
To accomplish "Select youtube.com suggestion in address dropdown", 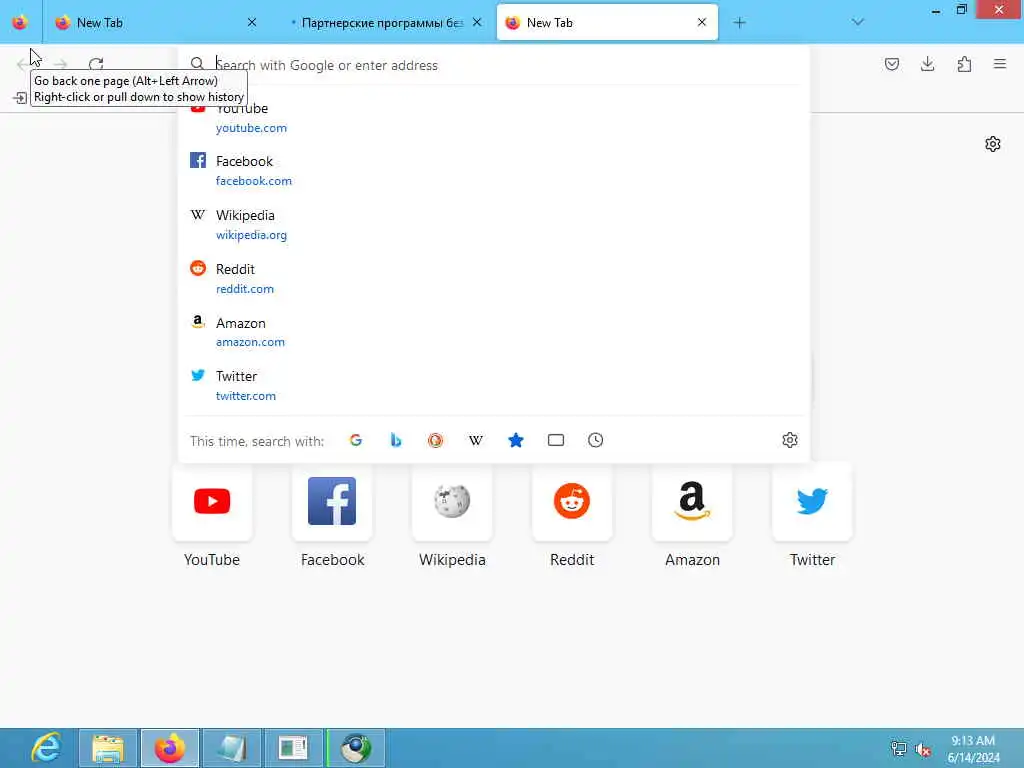I will click(x=493, y=118).
